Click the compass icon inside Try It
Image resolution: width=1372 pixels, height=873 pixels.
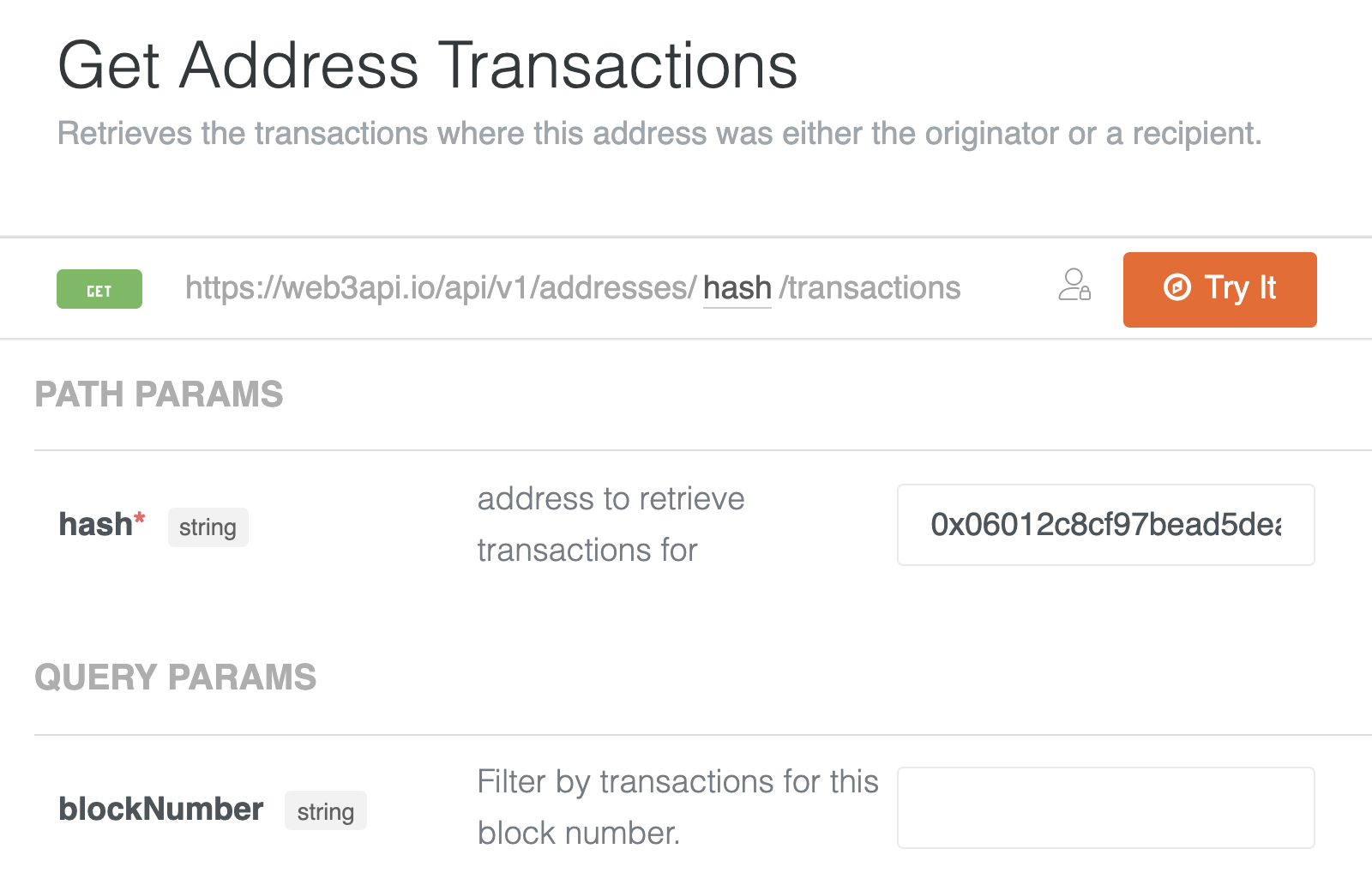tap(1176, 287)
